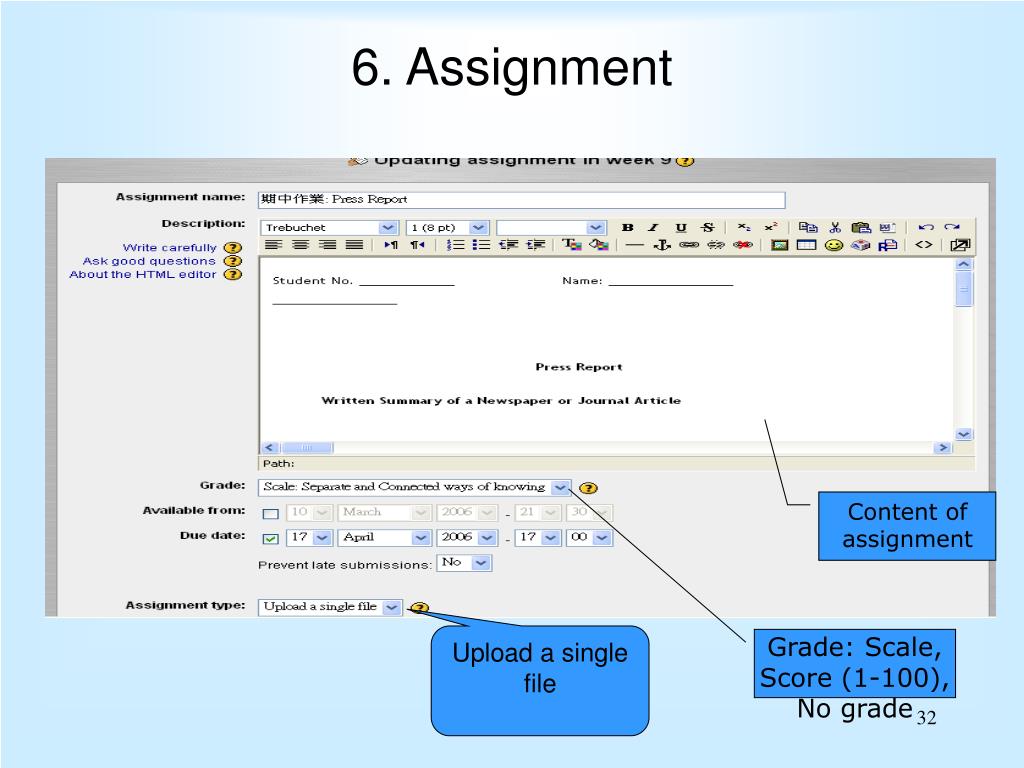The height and width of the screenshot is (768, 1024).
Task: Justify the text fully
Action: 355,245
